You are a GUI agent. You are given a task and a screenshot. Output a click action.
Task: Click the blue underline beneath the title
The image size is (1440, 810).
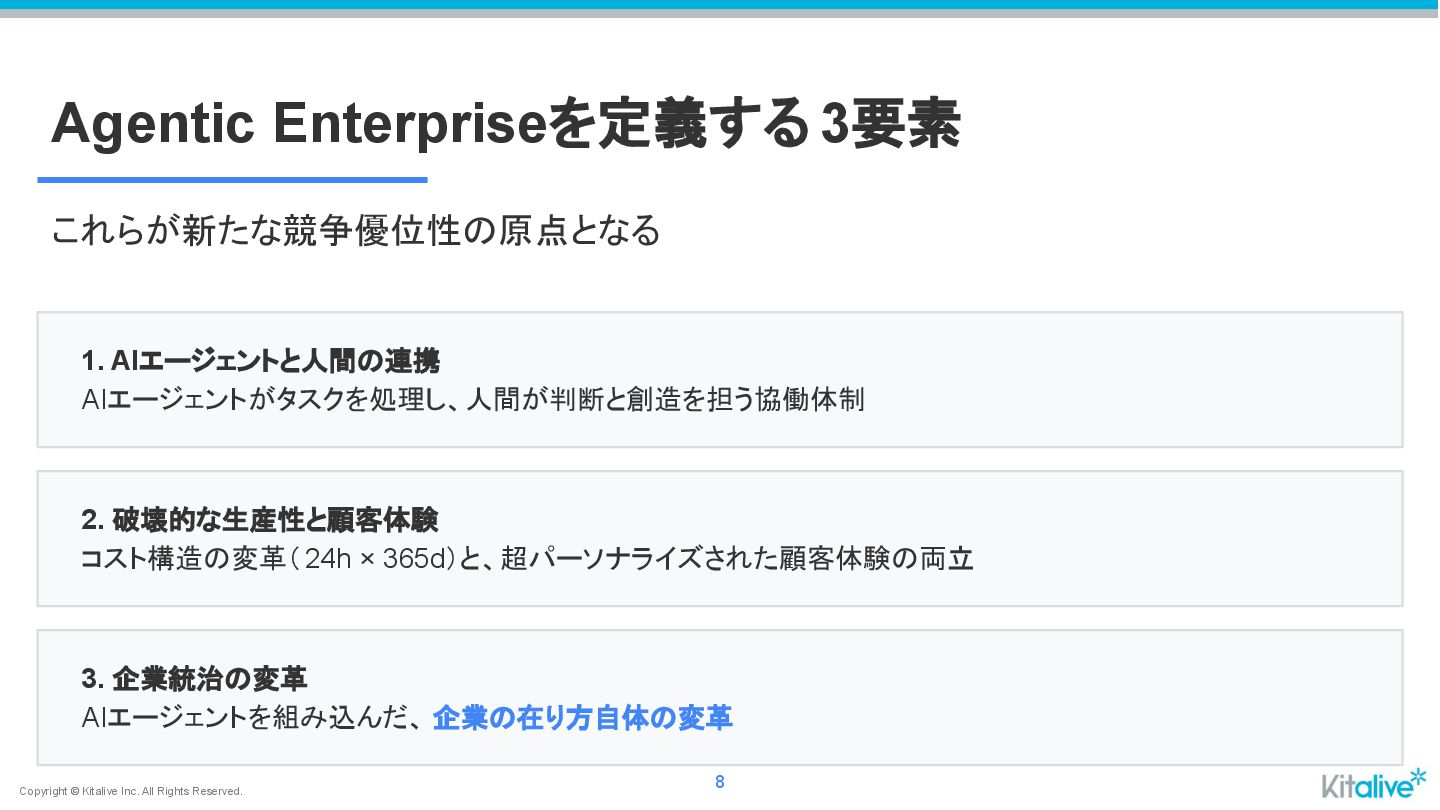coord(232,180)
